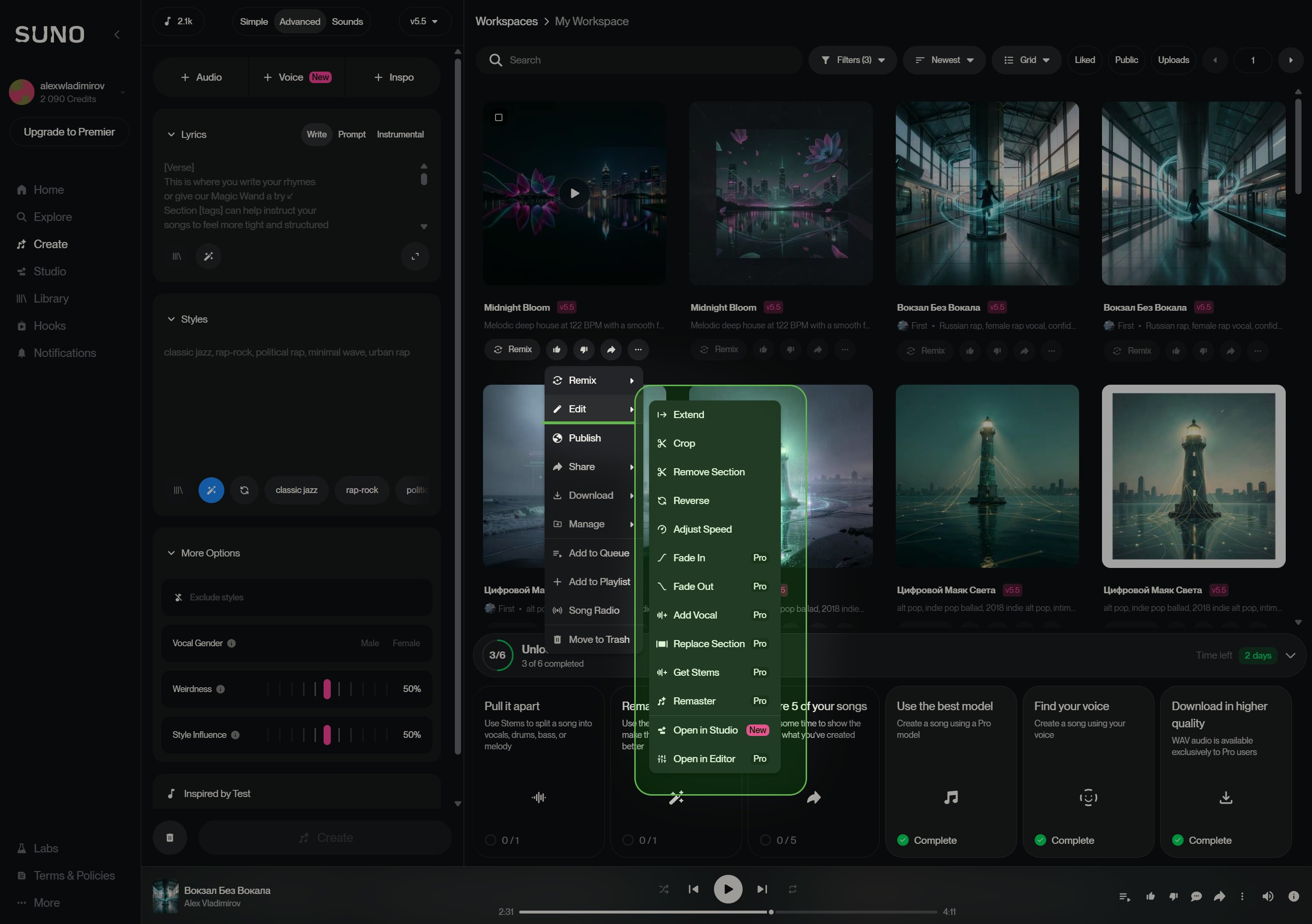Viewport: 1312px width, 924px height.
Task: Click the blue magic wand styles button
Action: click(211, 490)
